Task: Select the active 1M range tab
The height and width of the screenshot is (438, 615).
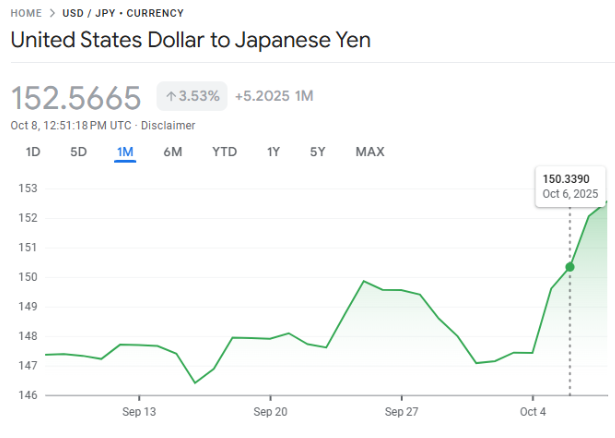Action: (125, 152)
